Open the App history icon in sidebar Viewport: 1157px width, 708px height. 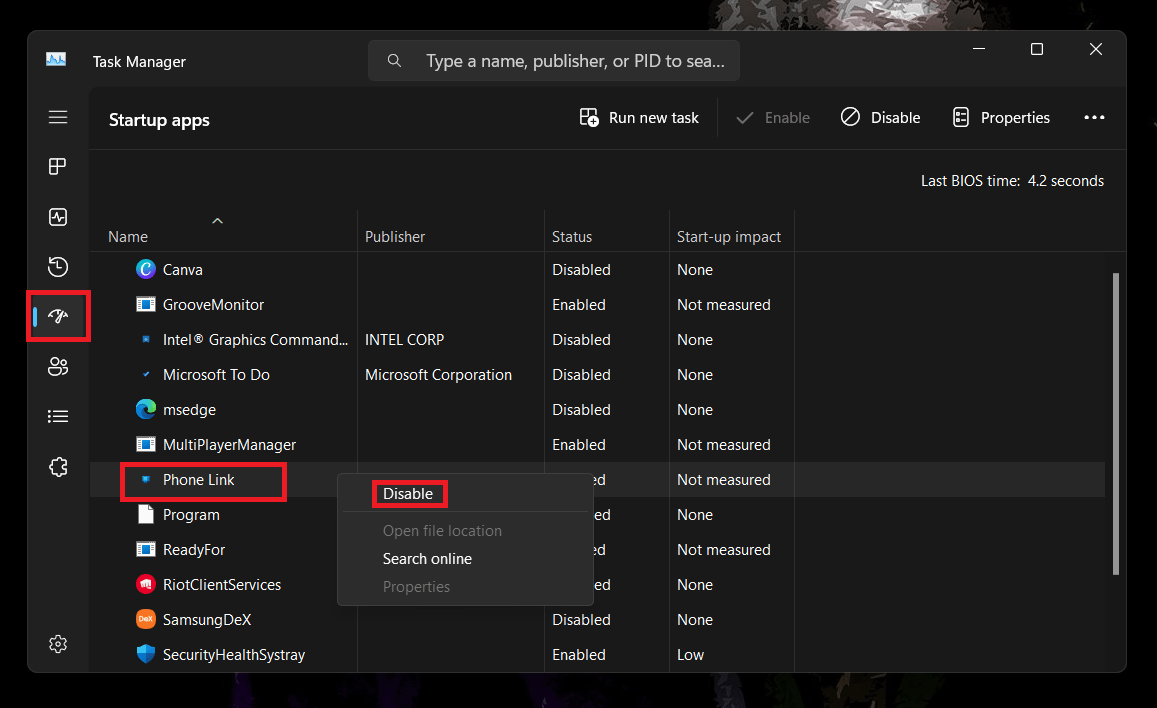[x=58, y=266]
